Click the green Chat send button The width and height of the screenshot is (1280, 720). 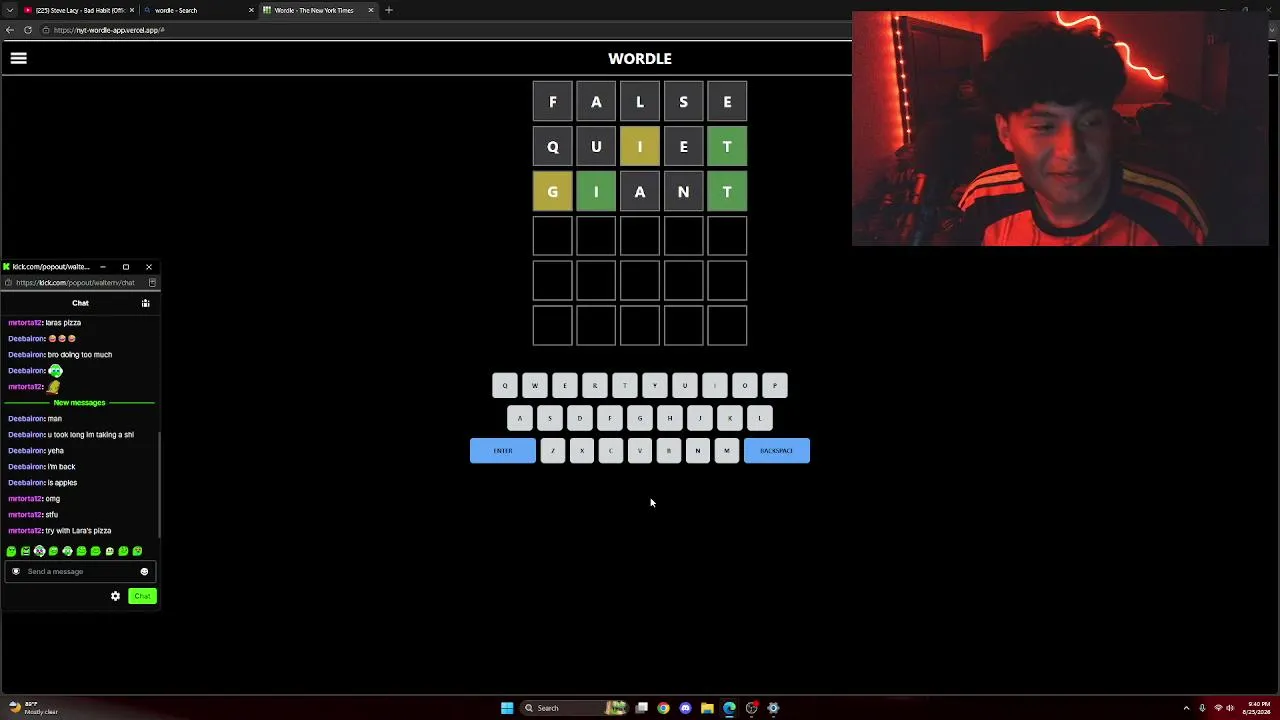pyautogui.click(x=142, y=596)
